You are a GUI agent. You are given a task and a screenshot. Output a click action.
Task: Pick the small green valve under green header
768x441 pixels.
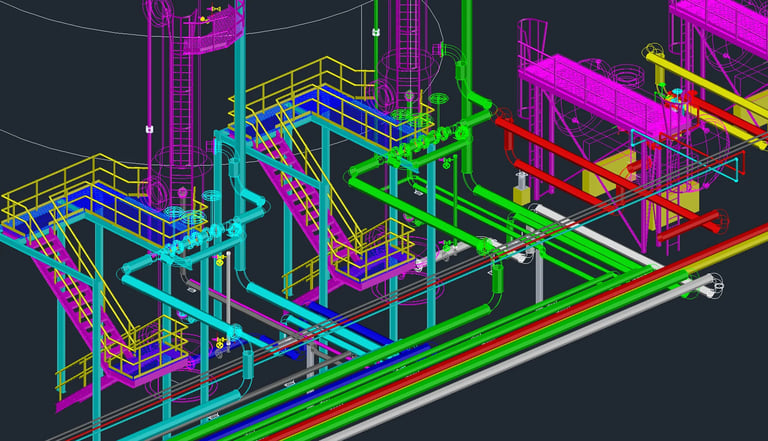(x=446, y=164)
